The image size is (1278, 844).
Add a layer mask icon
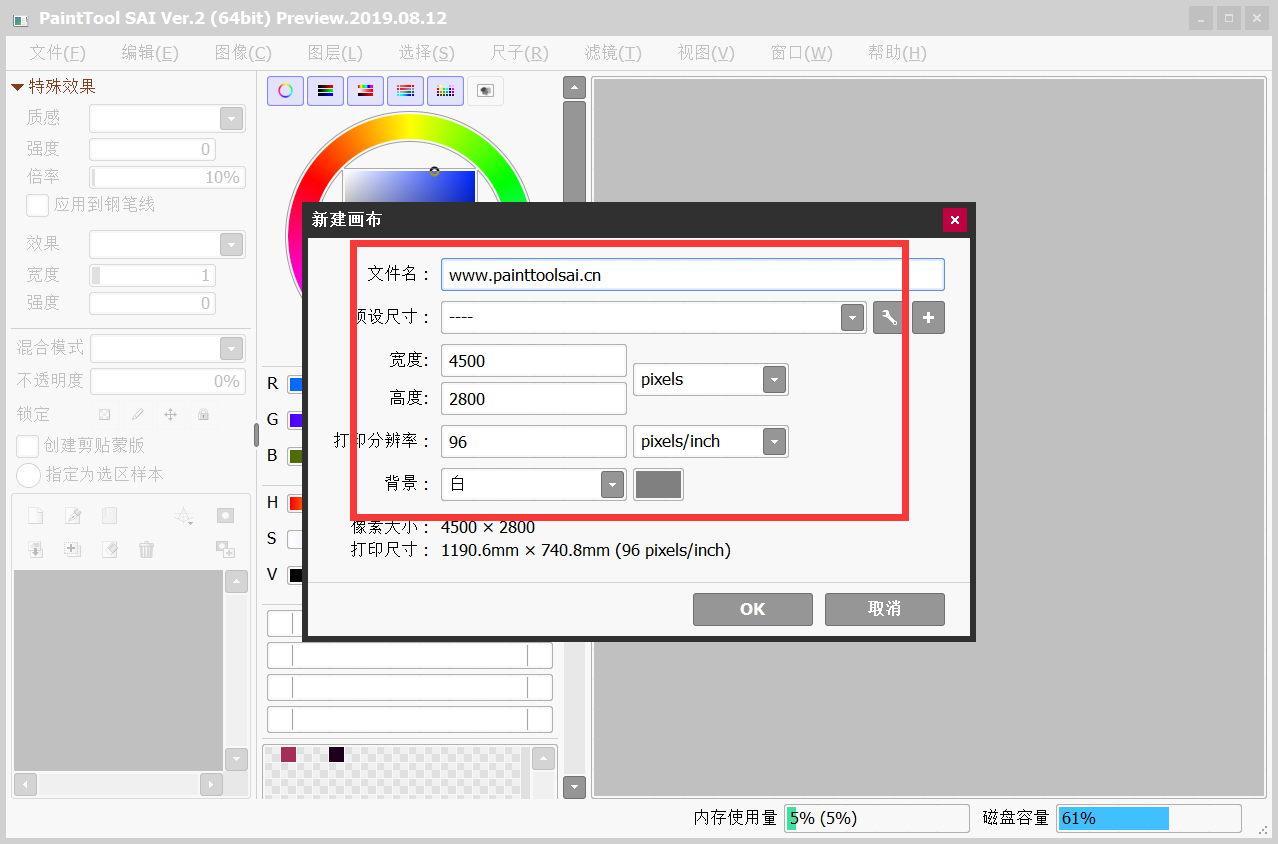point(225,516)
